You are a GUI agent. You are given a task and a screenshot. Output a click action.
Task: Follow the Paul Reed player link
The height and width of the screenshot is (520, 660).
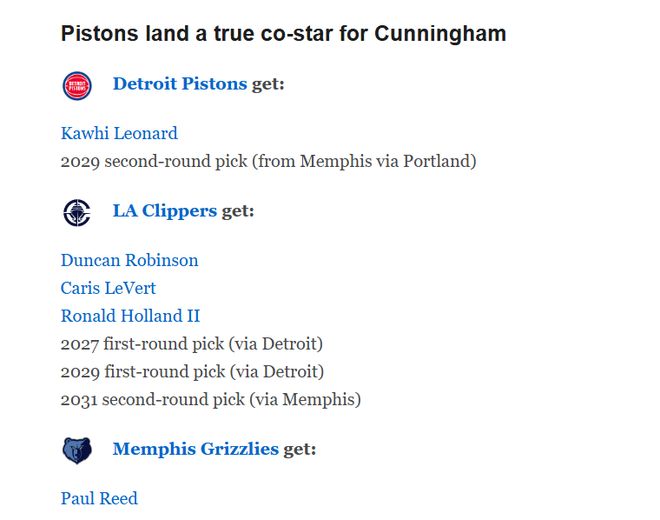(99, 499)
